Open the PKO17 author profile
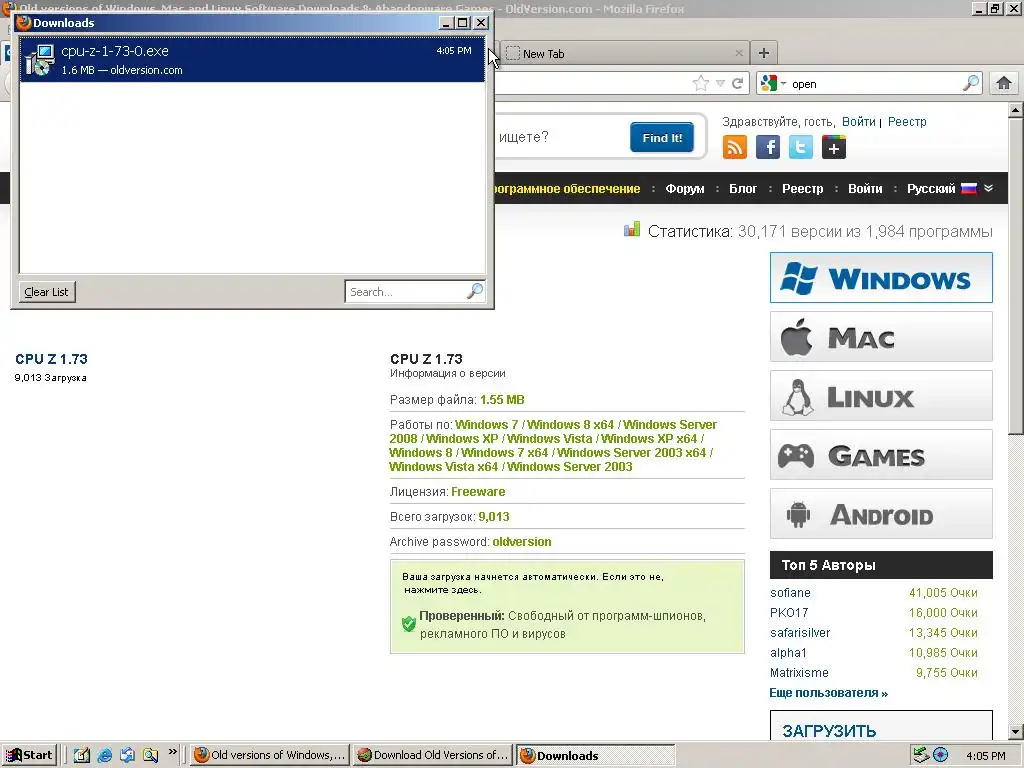1024x768 pixels. 789,613
